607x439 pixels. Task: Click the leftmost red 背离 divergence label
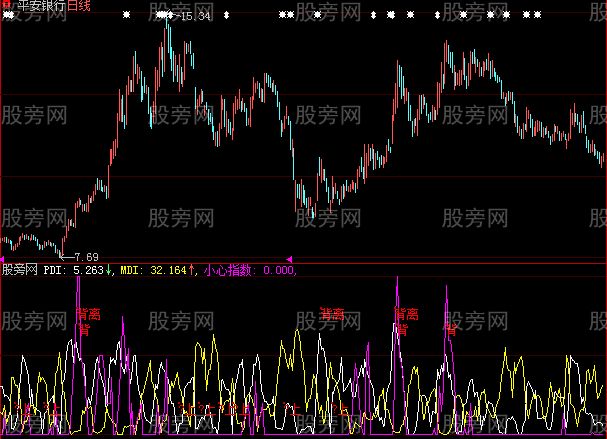tap(87, 314)
